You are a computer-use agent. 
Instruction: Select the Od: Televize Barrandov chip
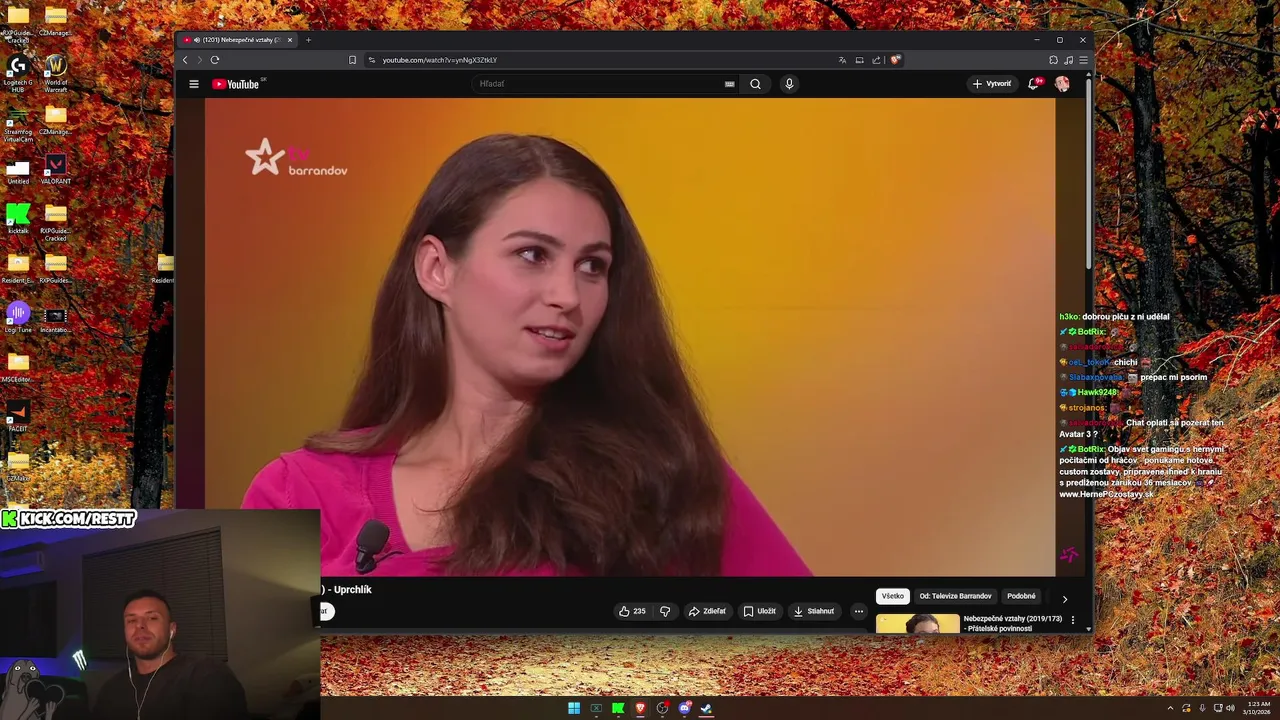point(955,596)
